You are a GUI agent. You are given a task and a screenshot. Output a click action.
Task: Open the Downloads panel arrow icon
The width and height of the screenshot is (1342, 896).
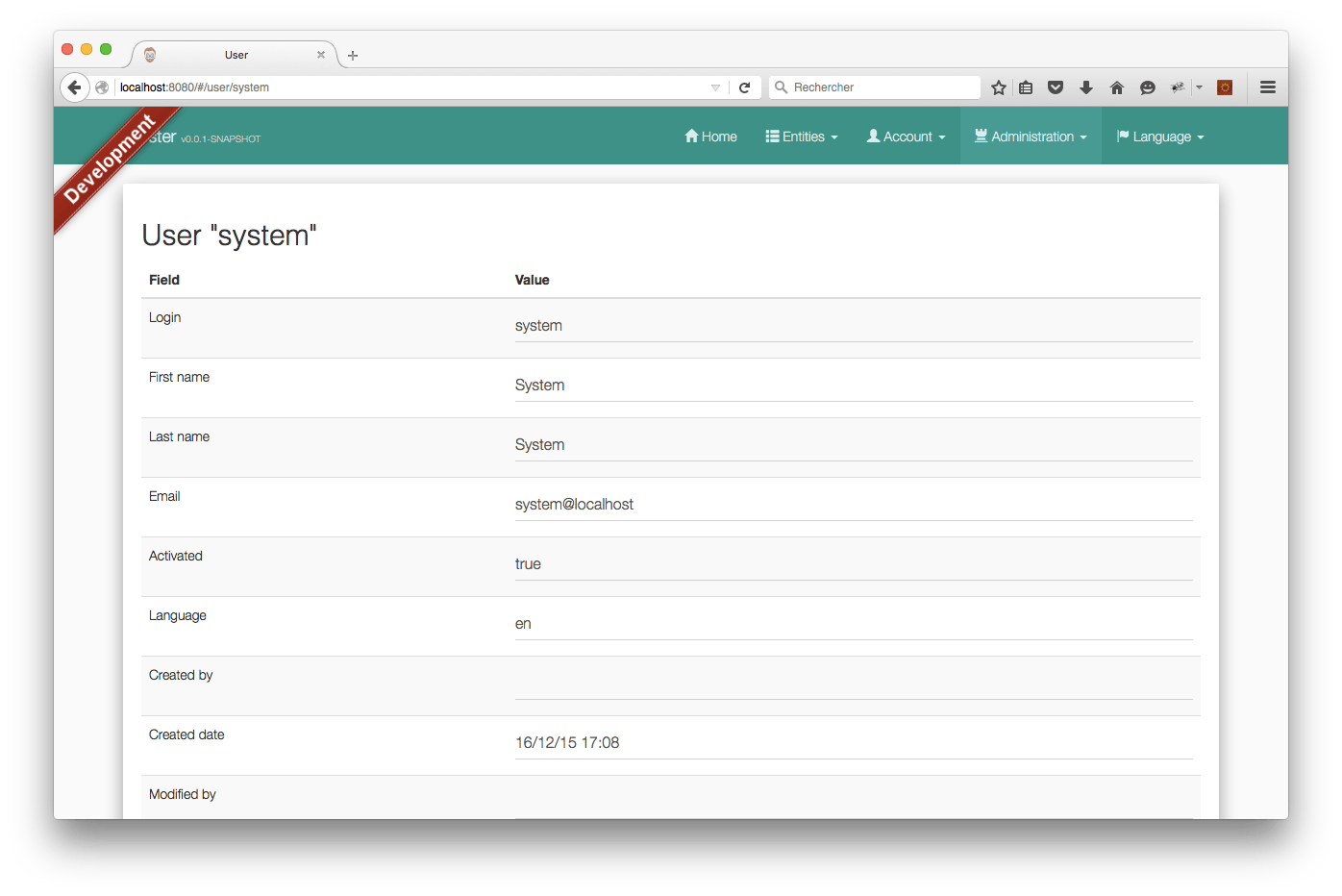(x=1086, y=87)
